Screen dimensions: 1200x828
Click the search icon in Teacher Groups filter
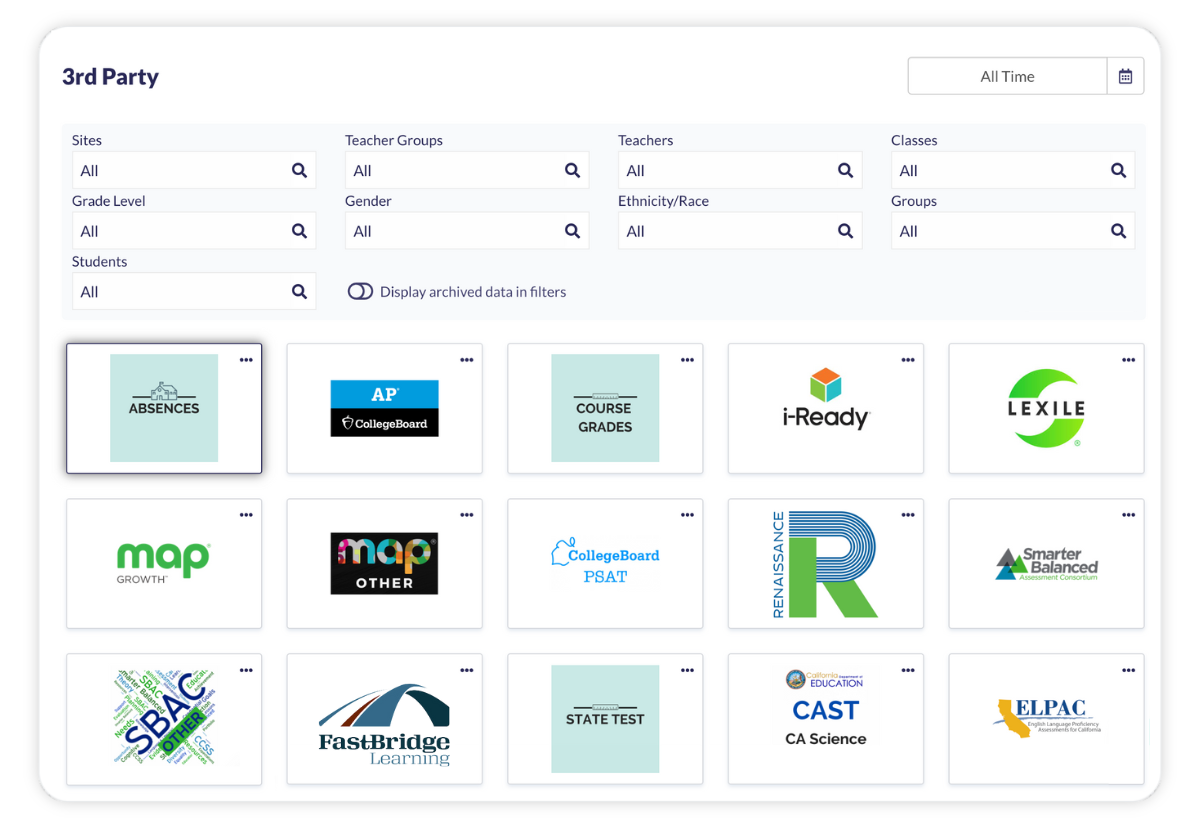(x=572, y=170)
